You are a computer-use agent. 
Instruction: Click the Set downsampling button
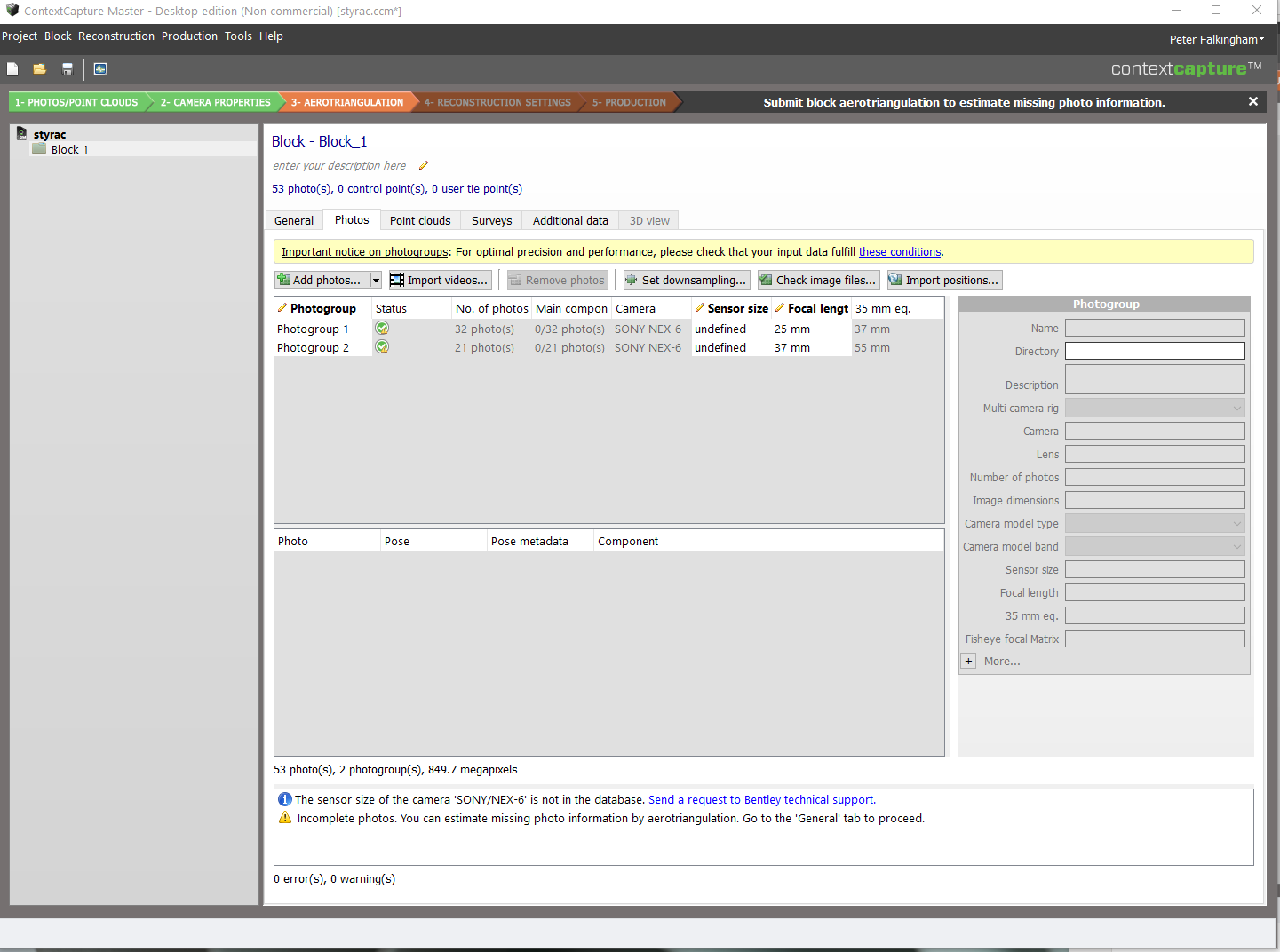tap(686, 281)
